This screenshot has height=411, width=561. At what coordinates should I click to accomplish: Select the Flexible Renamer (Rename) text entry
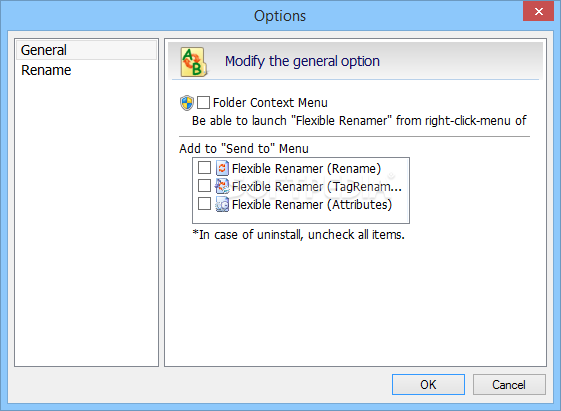[x=306, y=168]
